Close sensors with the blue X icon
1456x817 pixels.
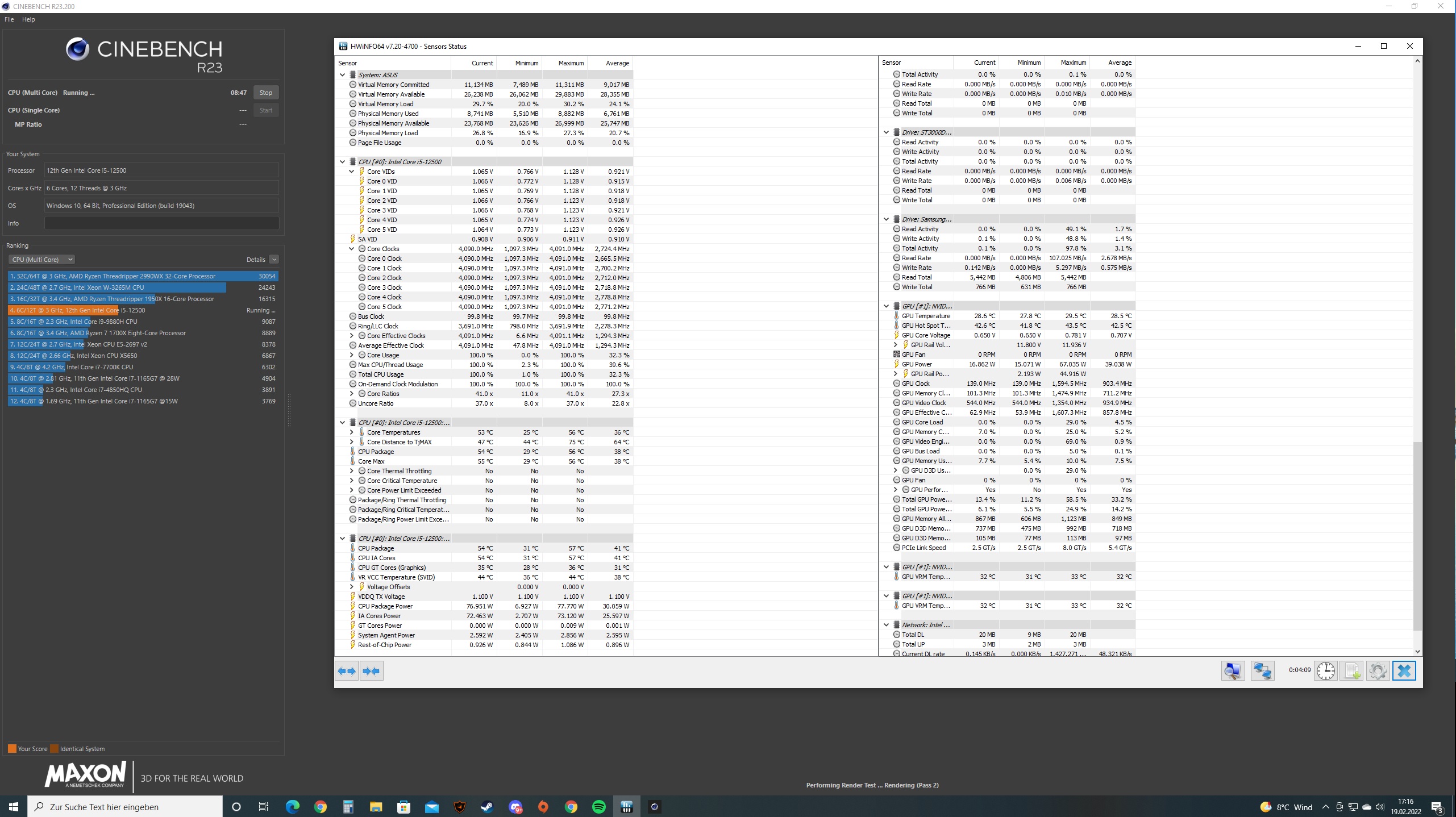(x=1404, y=671)
